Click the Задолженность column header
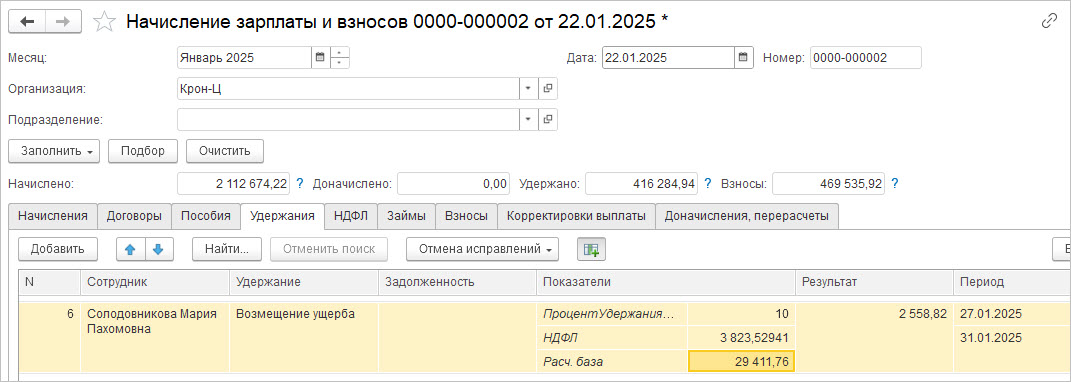The width and height of the screenshot is (1071, 382). [458, 282]
